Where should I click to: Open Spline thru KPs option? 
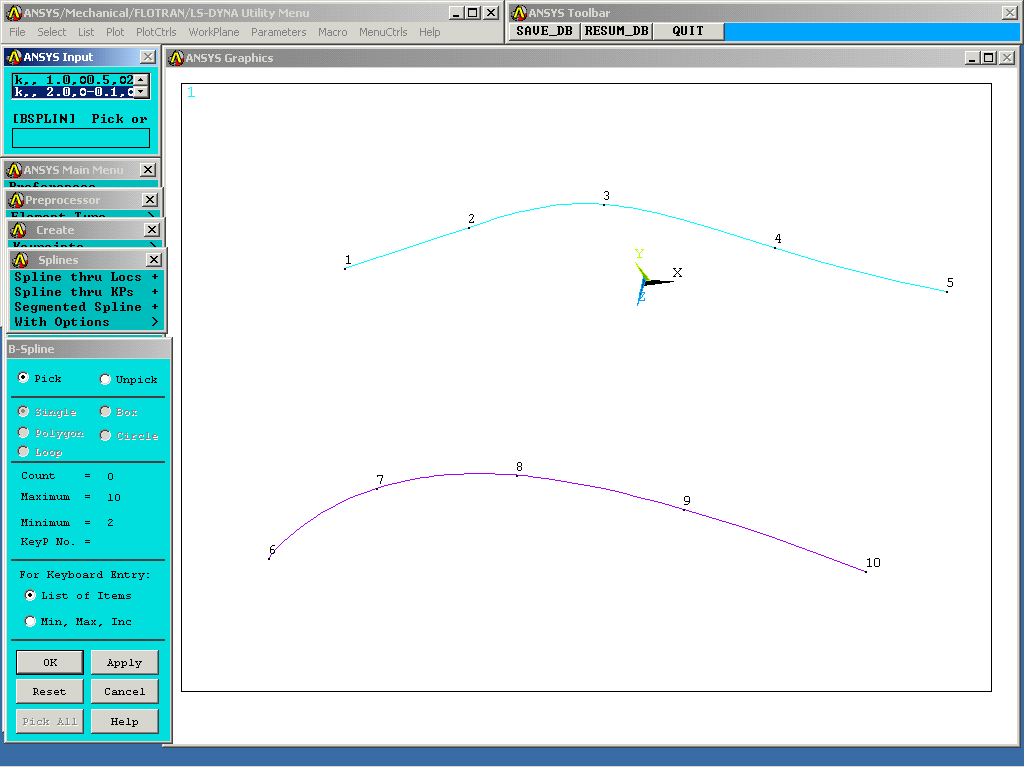click(86, 292)
